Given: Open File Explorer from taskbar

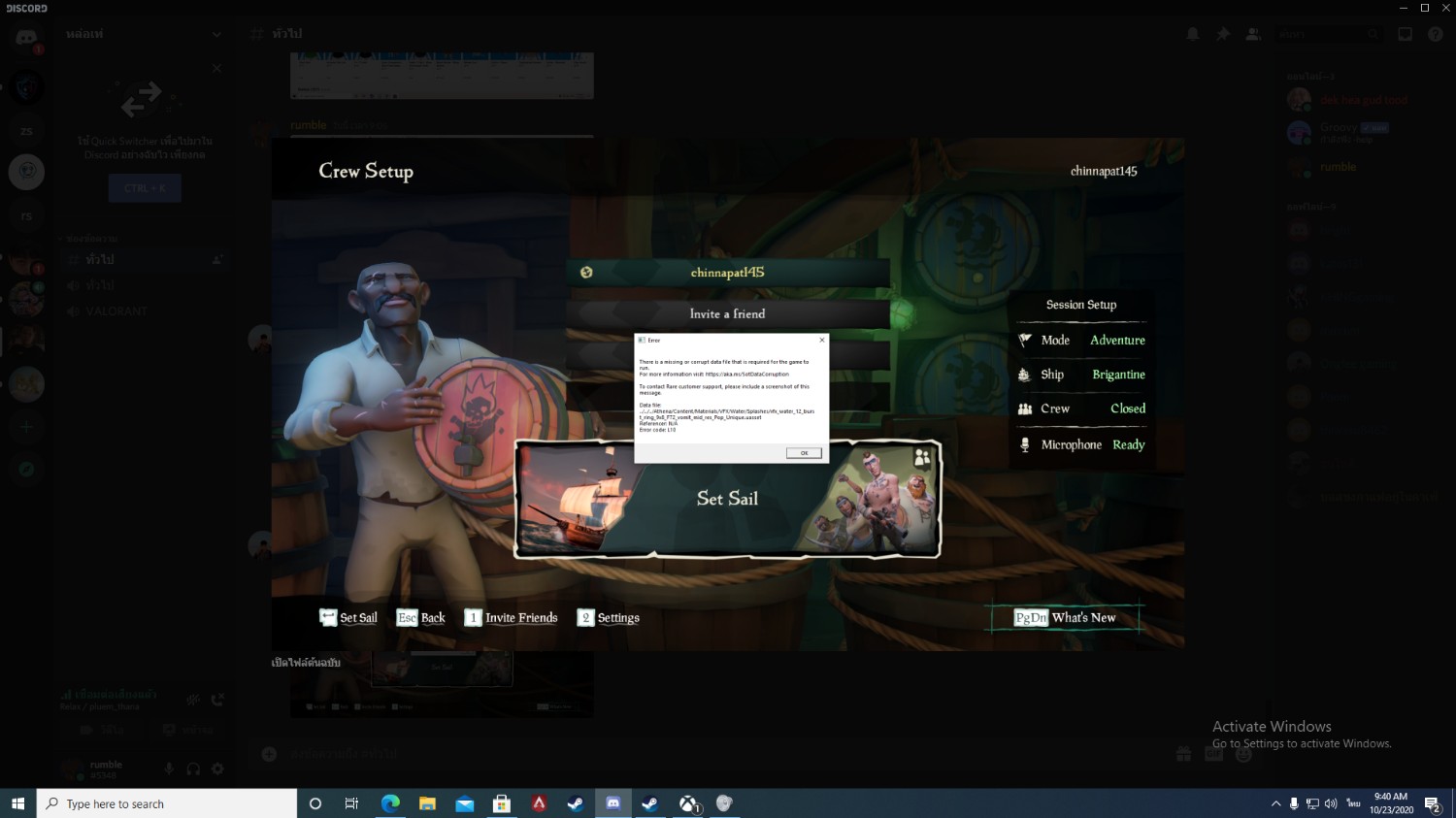Looking at the screenshot, I should coord(427,803).
